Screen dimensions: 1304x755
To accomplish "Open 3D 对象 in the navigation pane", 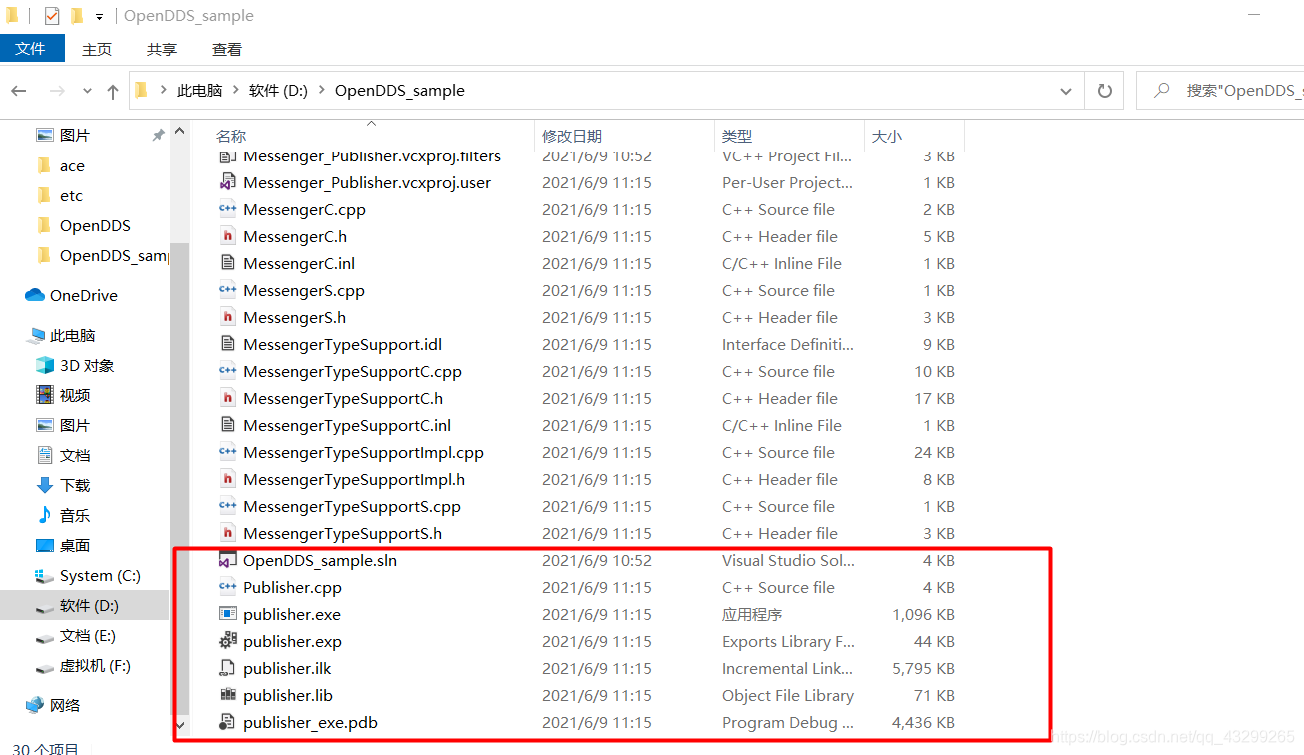I will pos(87,365).
